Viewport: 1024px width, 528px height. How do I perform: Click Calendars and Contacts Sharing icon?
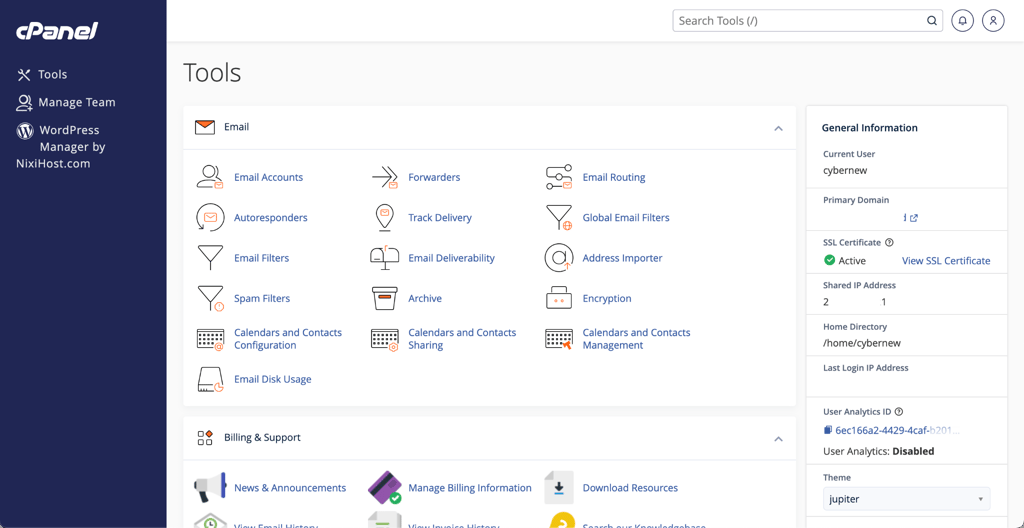[x=385, y=339]
